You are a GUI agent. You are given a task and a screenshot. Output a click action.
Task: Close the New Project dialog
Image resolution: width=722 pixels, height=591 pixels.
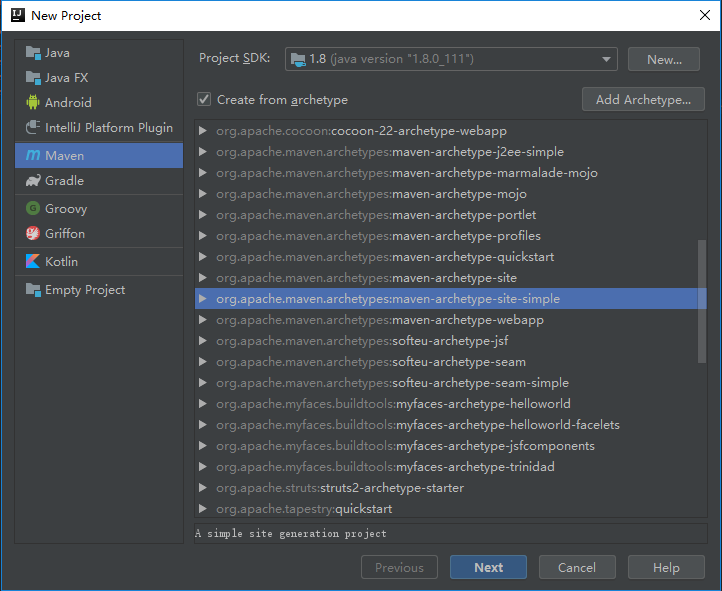[705, 15]
